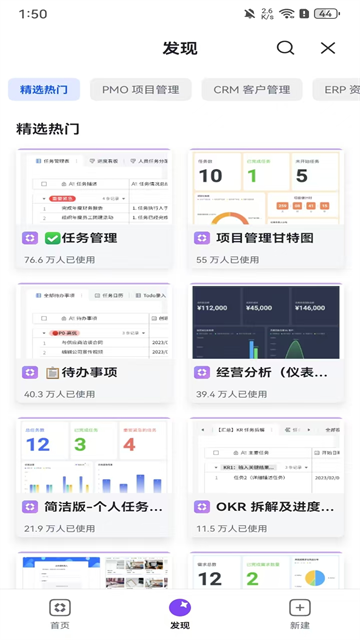Click the purple base icon beside OKR 拆解及进度
The image size is (360, 640).
(202, 507)
